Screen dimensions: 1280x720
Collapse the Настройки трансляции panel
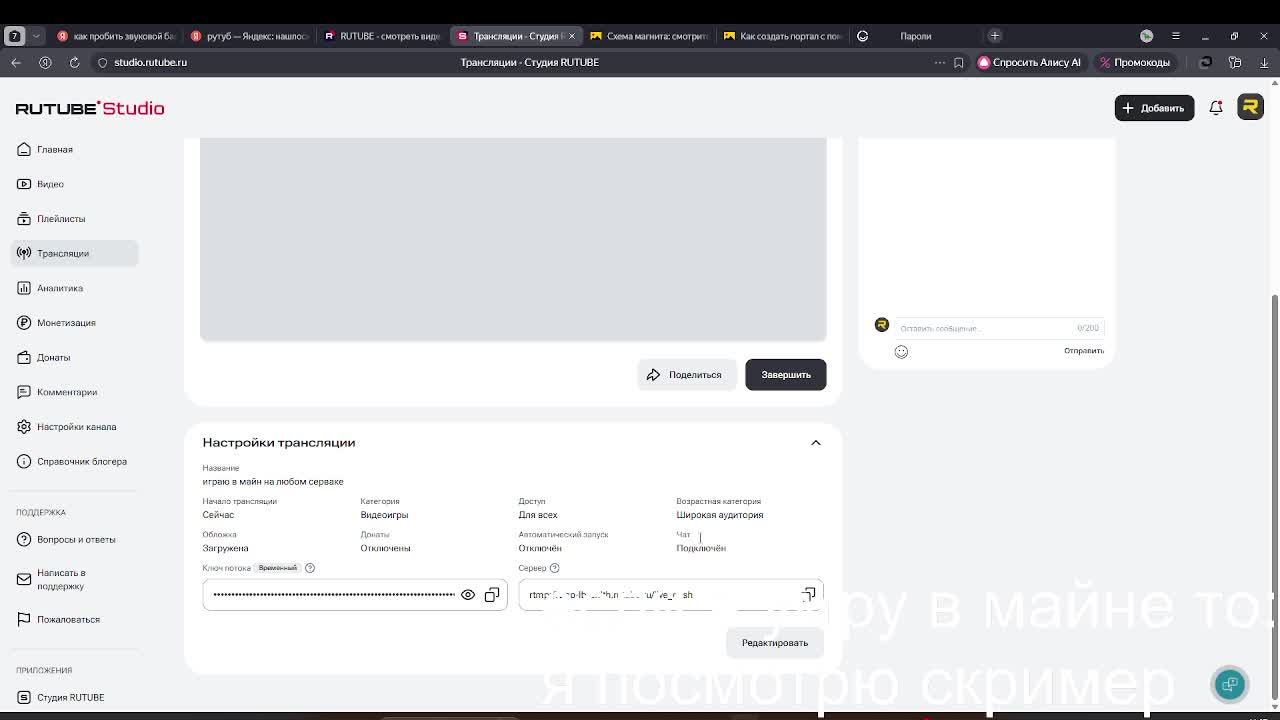click(x=816, y=443)
